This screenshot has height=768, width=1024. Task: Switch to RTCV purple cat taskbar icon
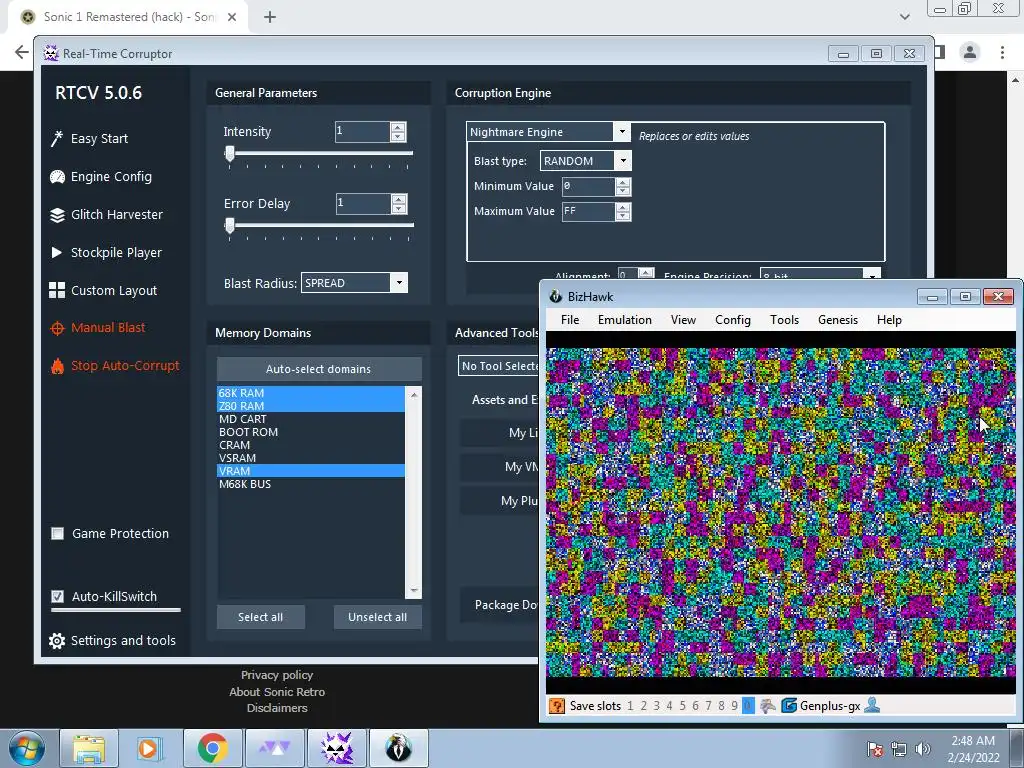click(x=337, y=748)
